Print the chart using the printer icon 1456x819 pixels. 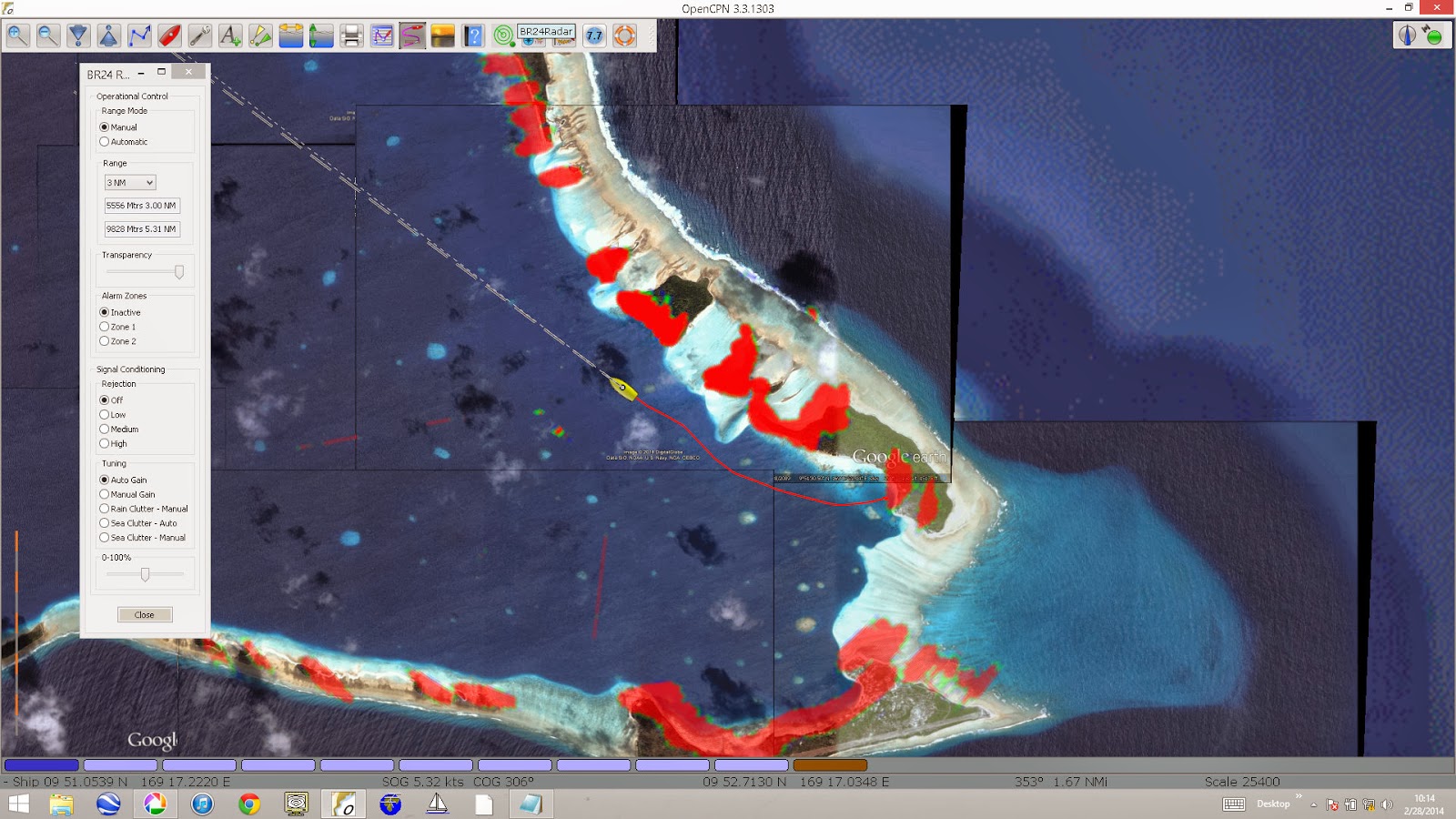[x=351, y=35]
